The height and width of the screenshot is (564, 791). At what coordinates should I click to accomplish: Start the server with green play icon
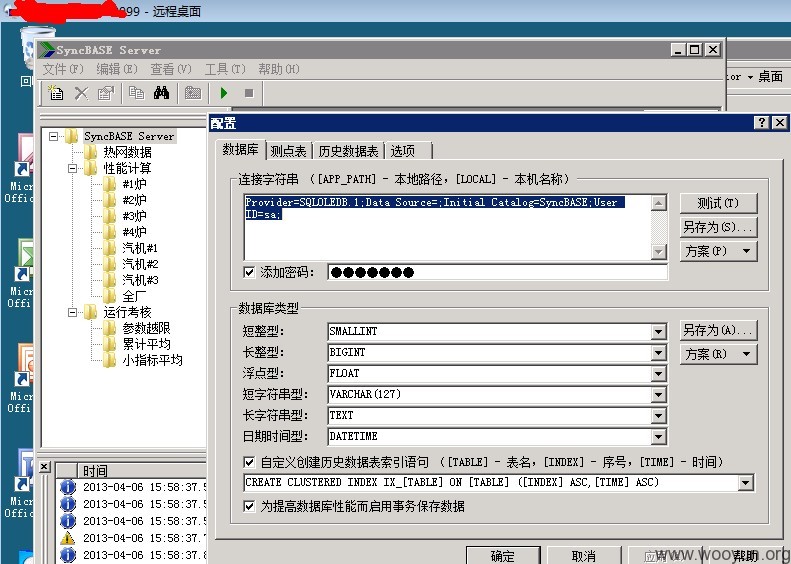[x=224, y=93]
